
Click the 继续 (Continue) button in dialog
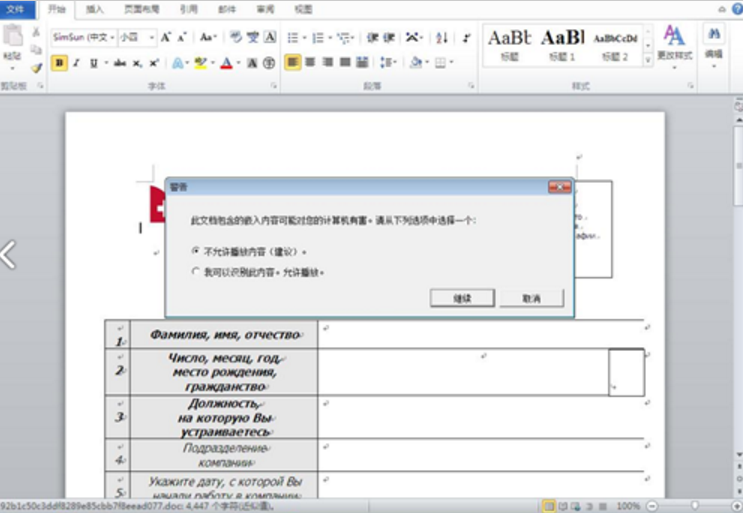click(x=461, y=298)
